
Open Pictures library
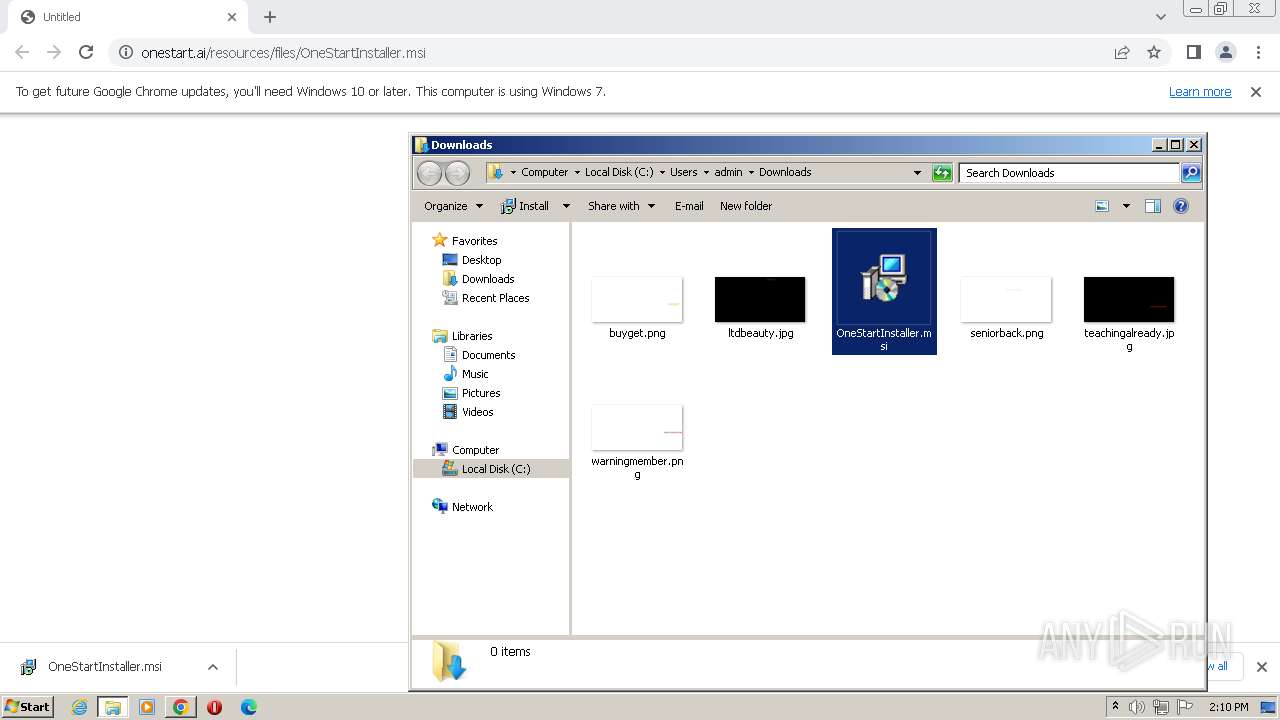[481, 393]
